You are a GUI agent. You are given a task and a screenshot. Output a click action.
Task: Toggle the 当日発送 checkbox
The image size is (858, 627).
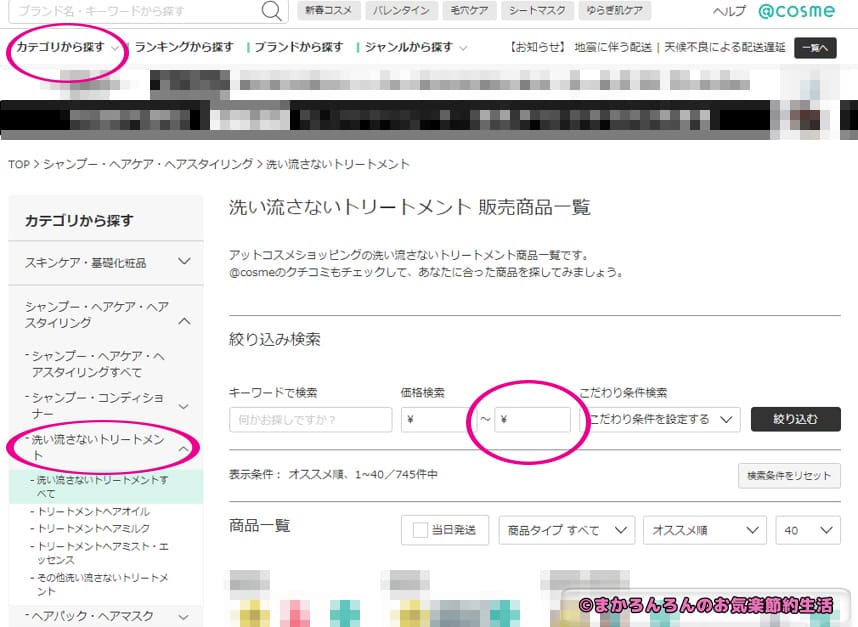(x=420, y=530)
